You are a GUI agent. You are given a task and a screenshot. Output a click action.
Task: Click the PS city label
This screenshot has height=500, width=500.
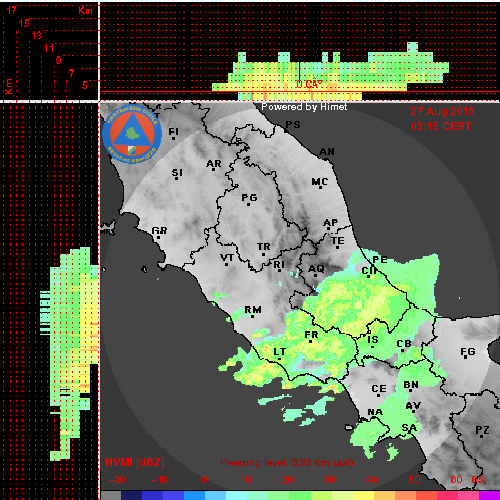pos(293,125)
